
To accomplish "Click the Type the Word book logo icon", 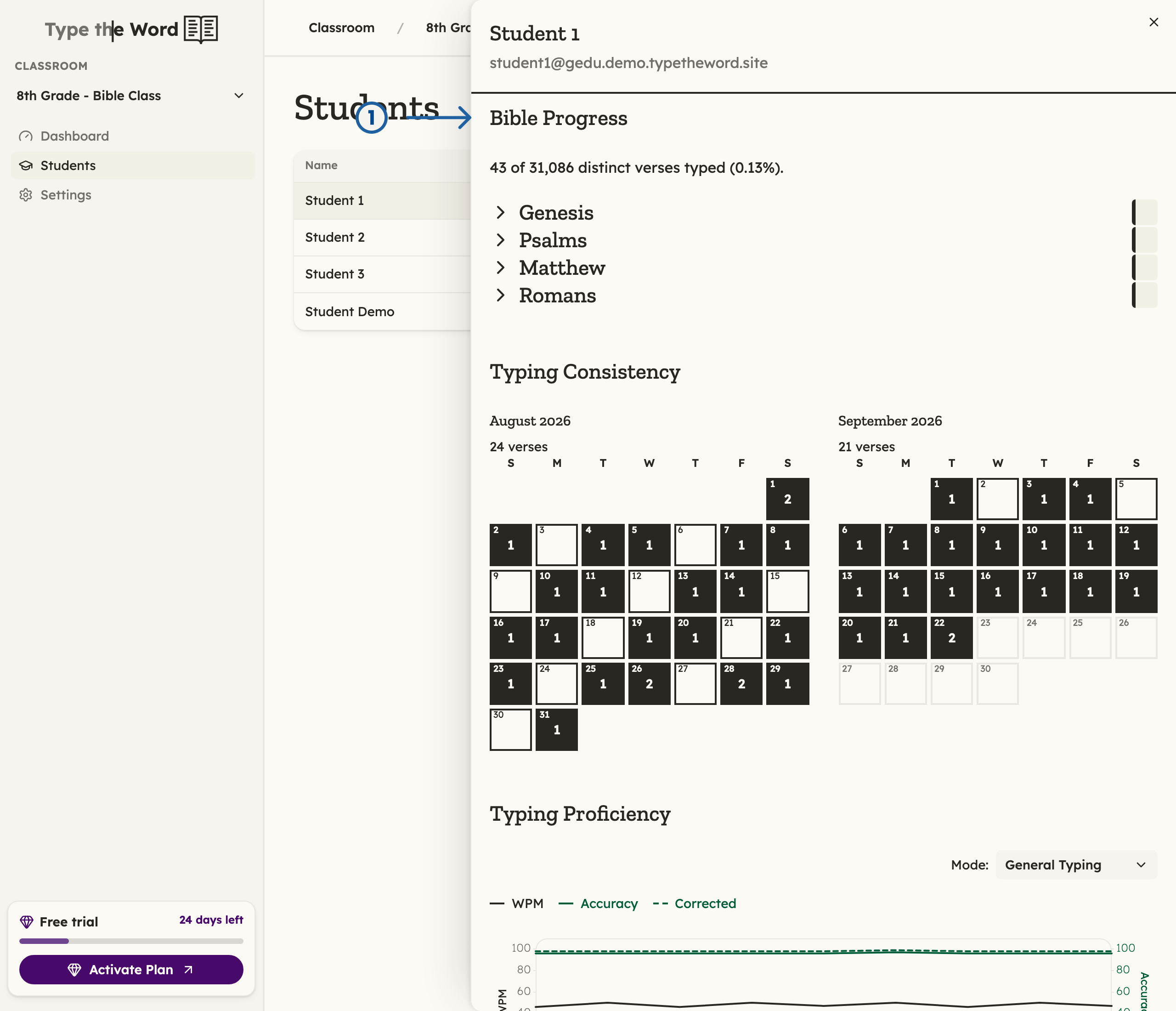I will pyautogui.click(x=201, y=29).
